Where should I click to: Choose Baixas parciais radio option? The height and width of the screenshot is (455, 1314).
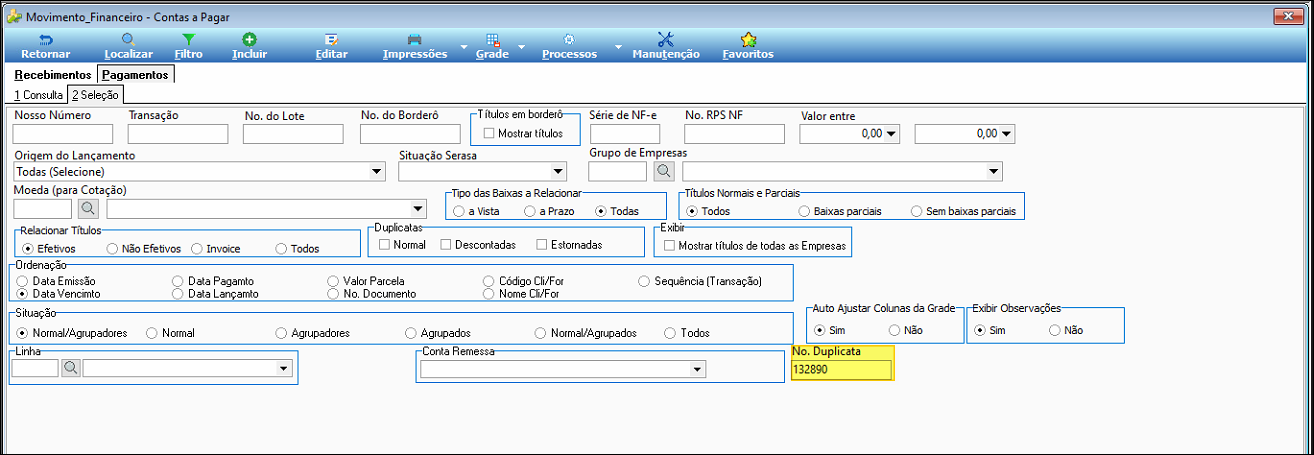click(804, 211)
